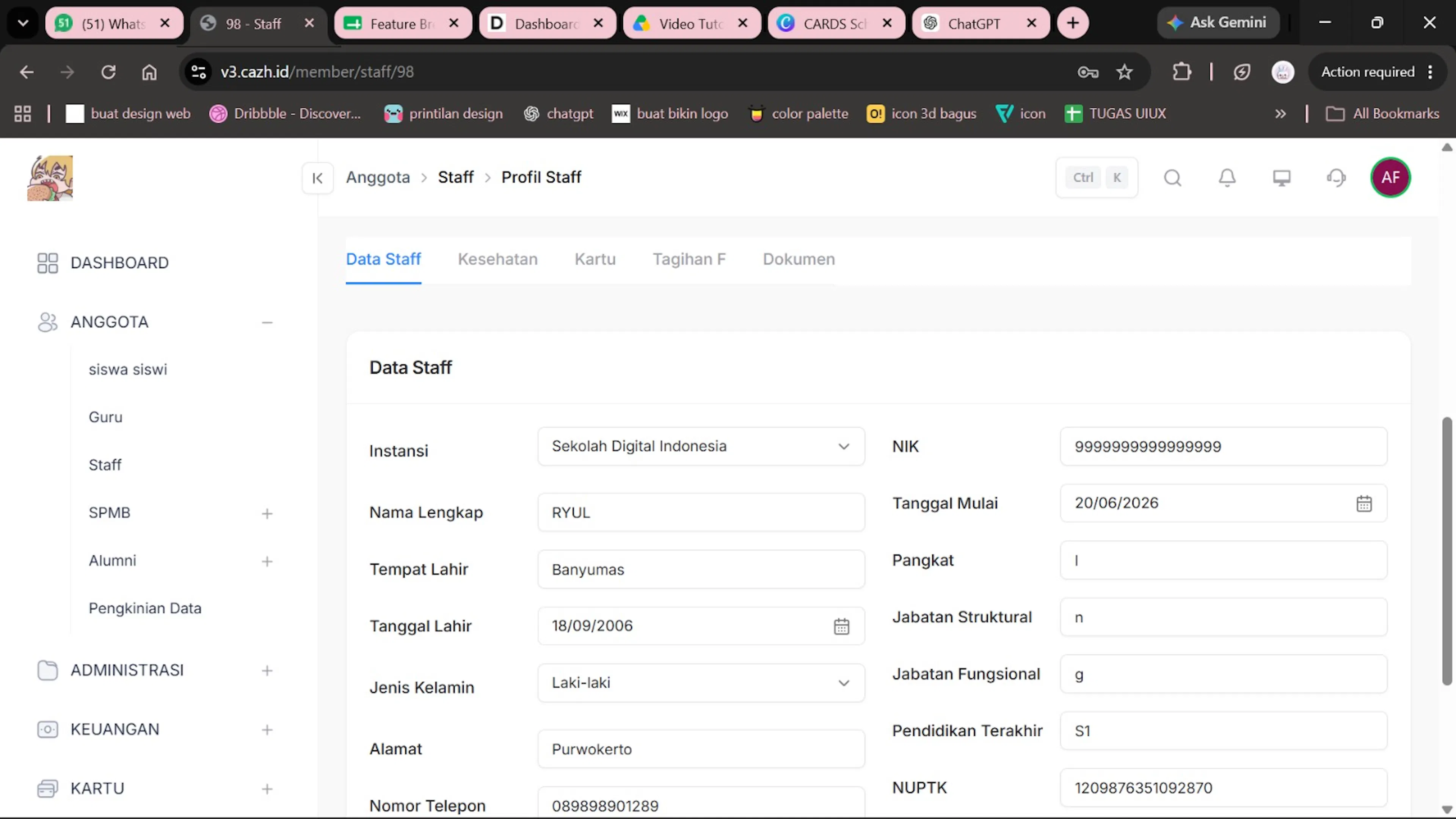Switch to the Feature Br browser tab
Image resolution: width=1456 pixels, height=819 pixels.
click(x=402, y=23)
